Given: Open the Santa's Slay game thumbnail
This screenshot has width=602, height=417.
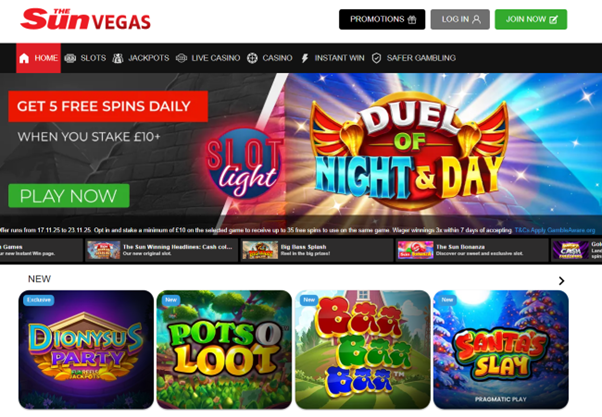Looking at the screenshot, I should 501,349.
